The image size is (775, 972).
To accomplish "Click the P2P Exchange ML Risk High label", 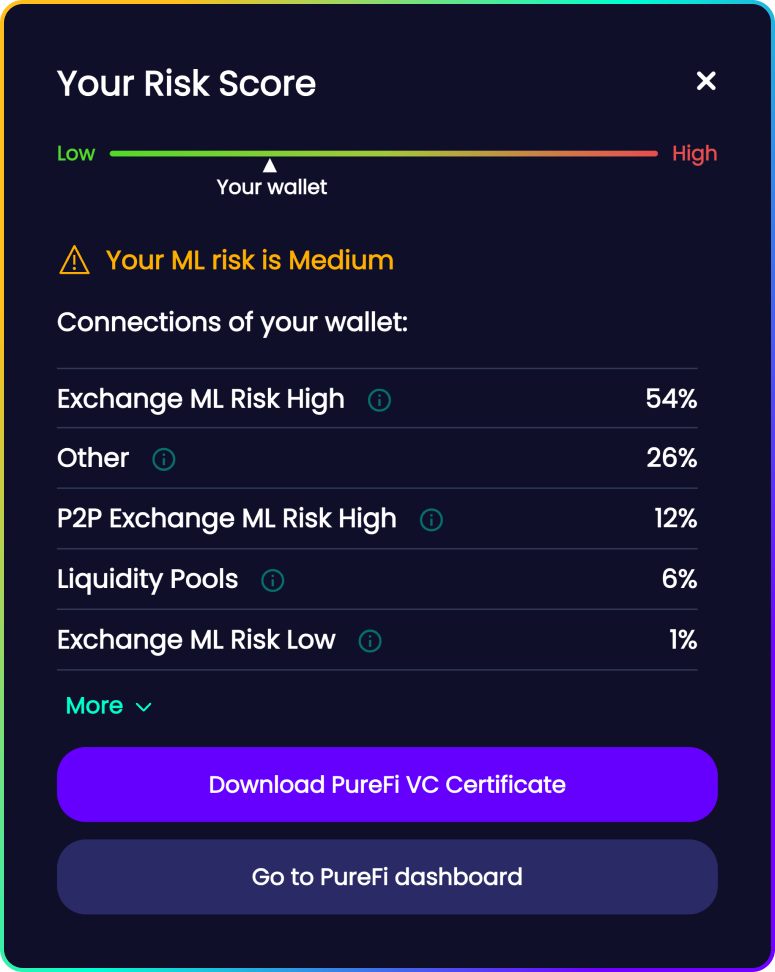I will (227, 519).
